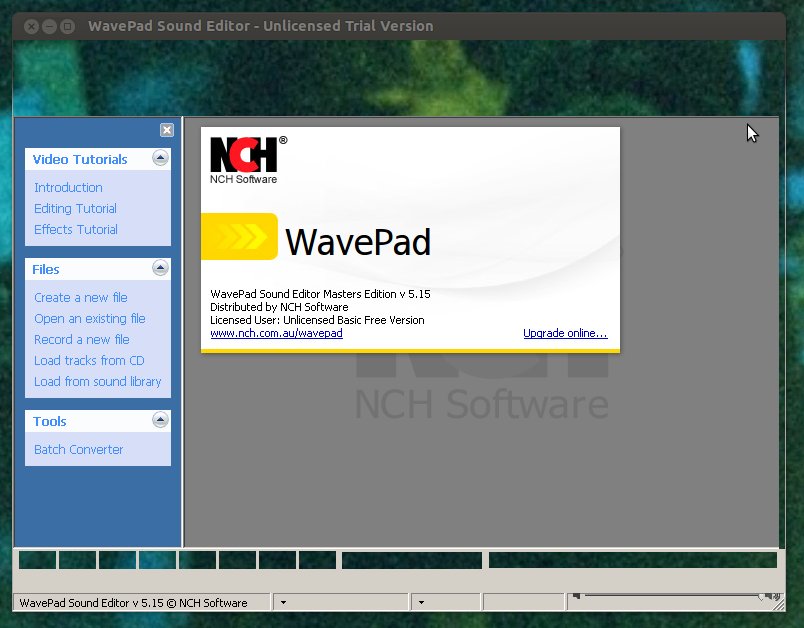Launch the Batch Converter tool
Image resolution: width=804 pixels, height=628 pixels.
tap(78, 450)
